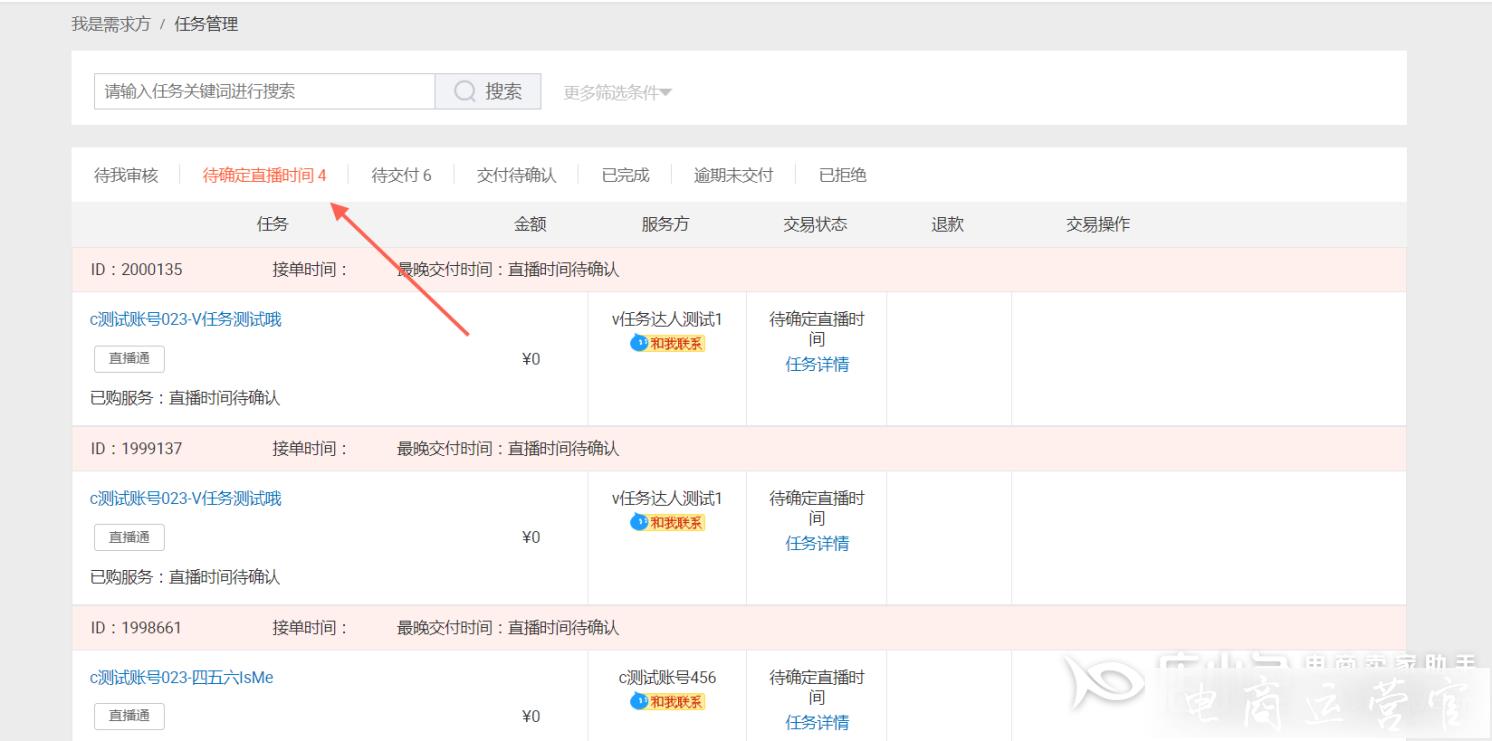This screenshot has height=741, width=1492.
Task: Click ¥0 amount in task 1998661
Action: (531, 717)
